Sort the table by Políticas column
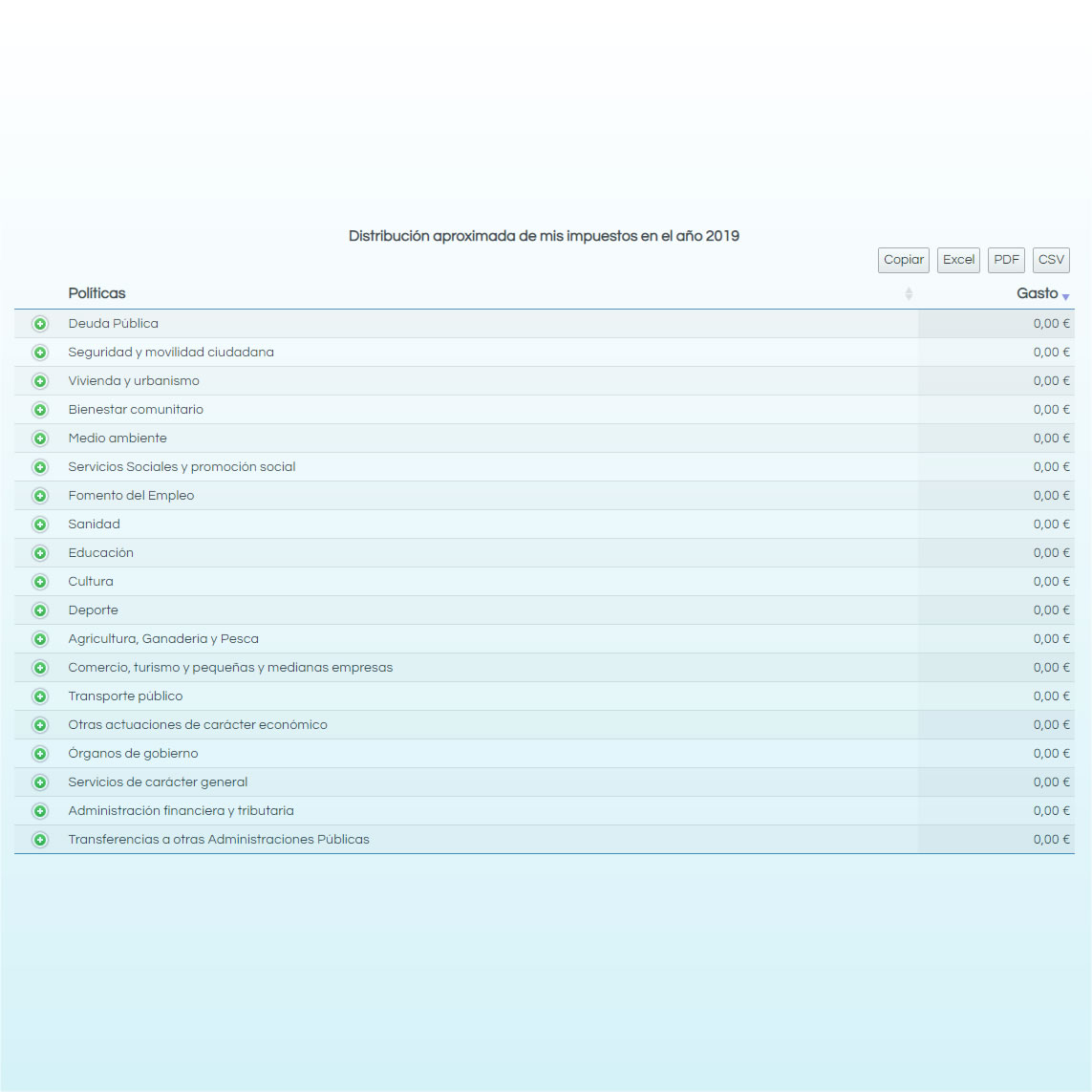 pos(97,293)
